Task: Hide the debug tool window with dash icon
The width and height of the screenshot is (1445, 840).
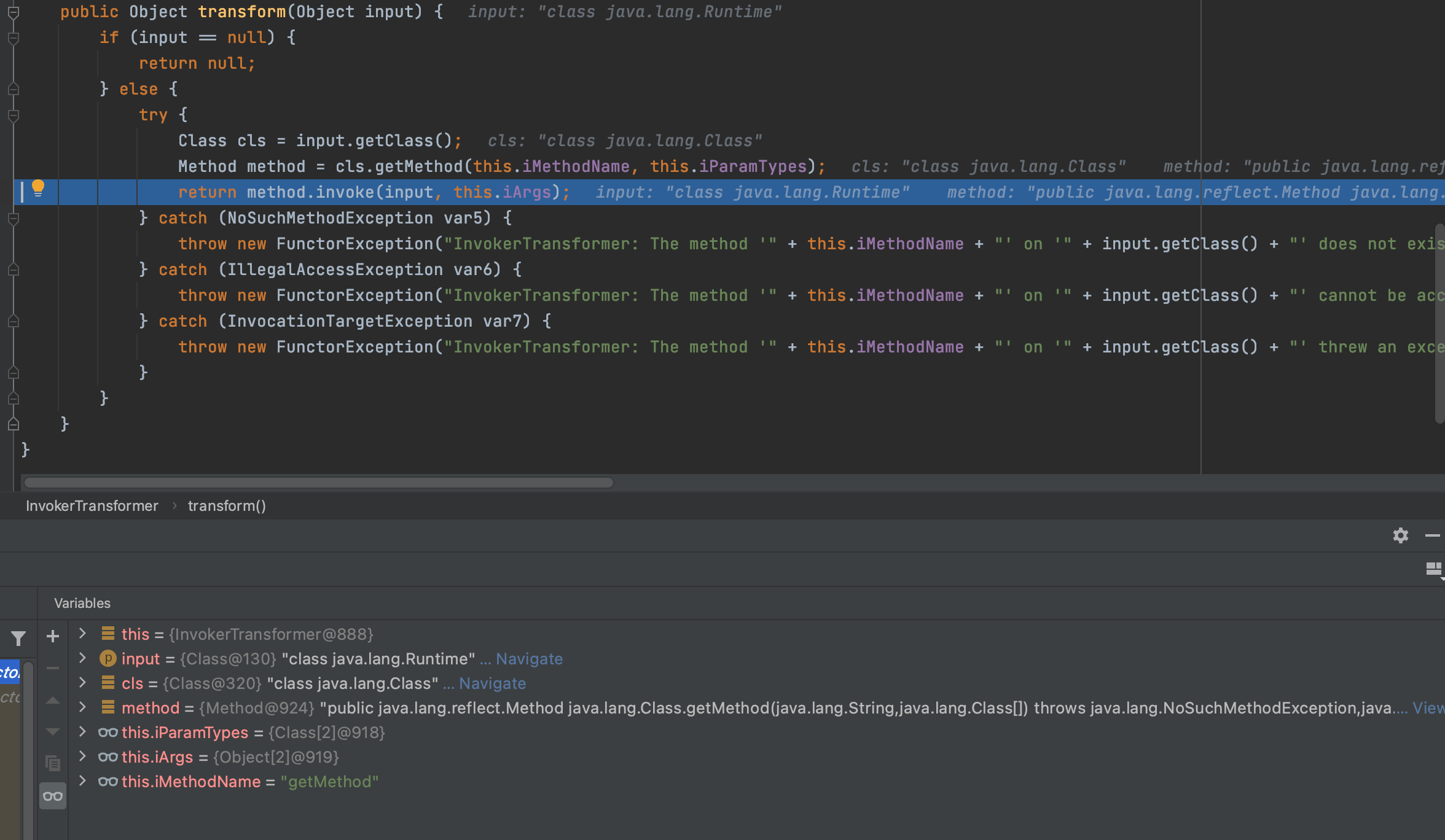Action: coord(1433,535)
